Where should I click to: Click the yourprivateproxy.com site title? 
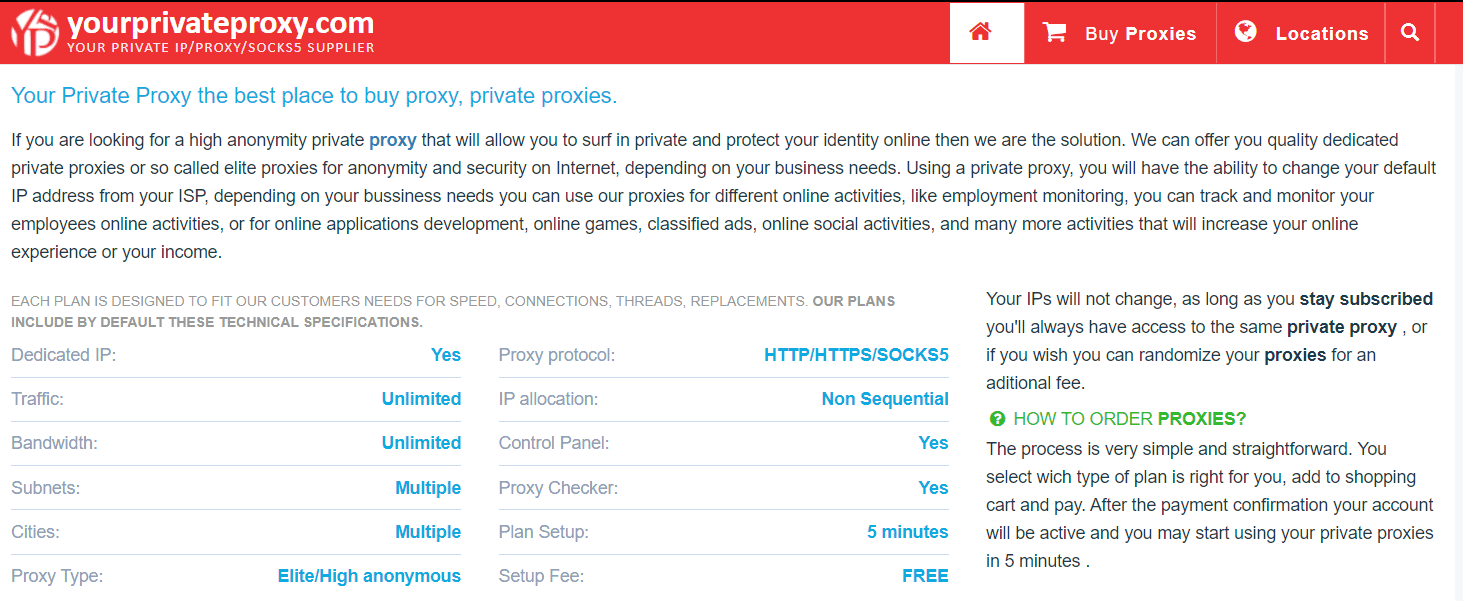(x=220, y=23)
